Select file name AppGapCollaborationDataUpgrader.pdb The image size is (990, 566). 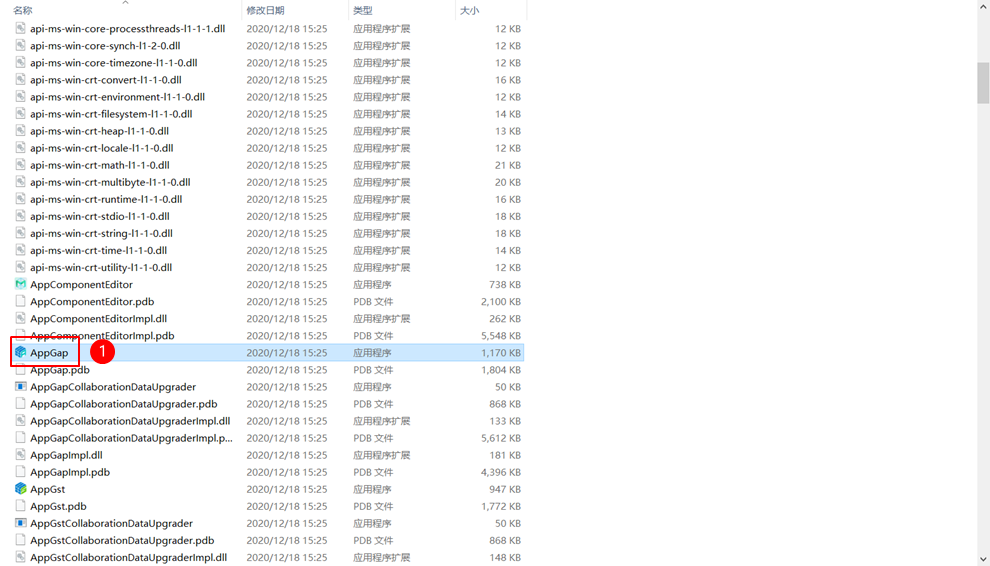[124, 404]
